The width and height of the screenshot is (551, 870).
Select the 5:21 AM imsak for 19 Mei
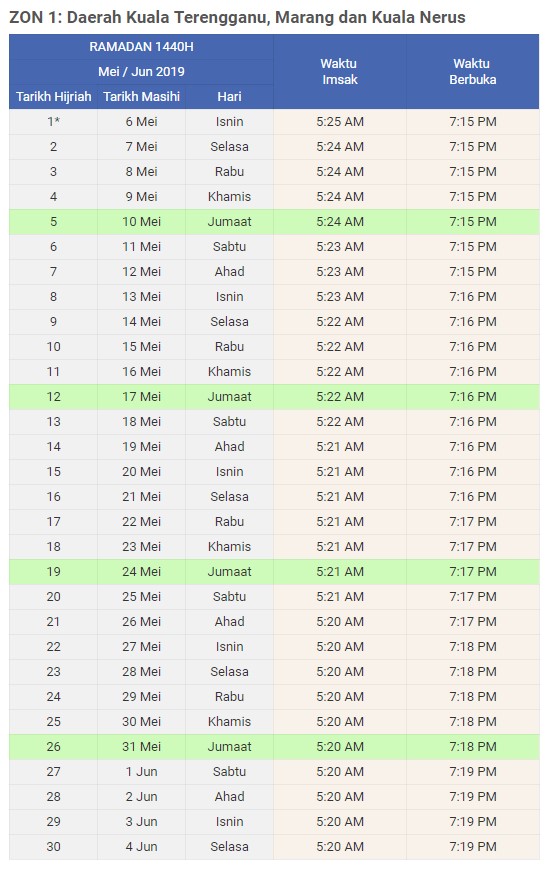coord(340,447)
